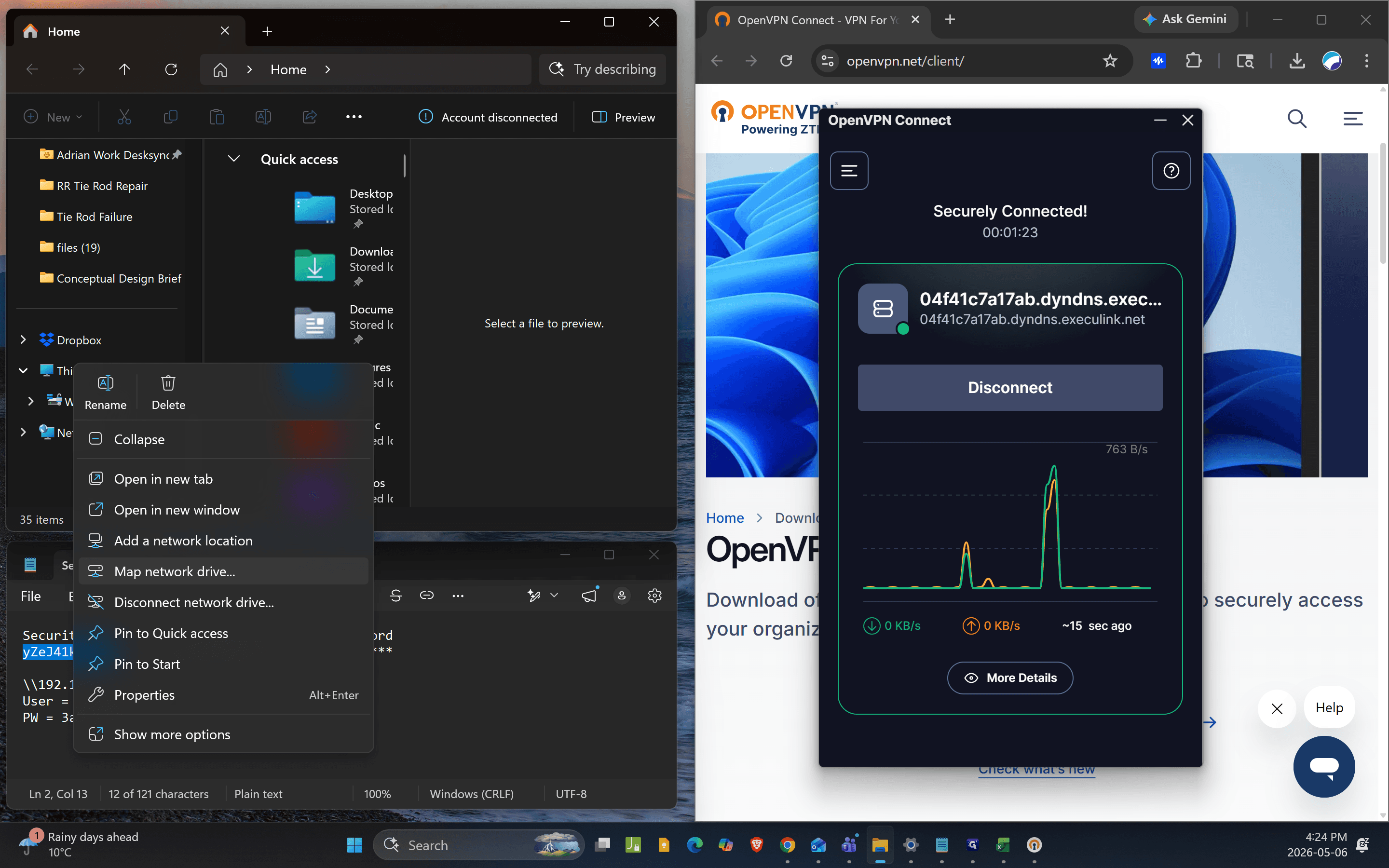Open the Downloads folder in Quick access
Viewport: 1389px width, 868px height.
pyautogui.click(x=343, y=265)
